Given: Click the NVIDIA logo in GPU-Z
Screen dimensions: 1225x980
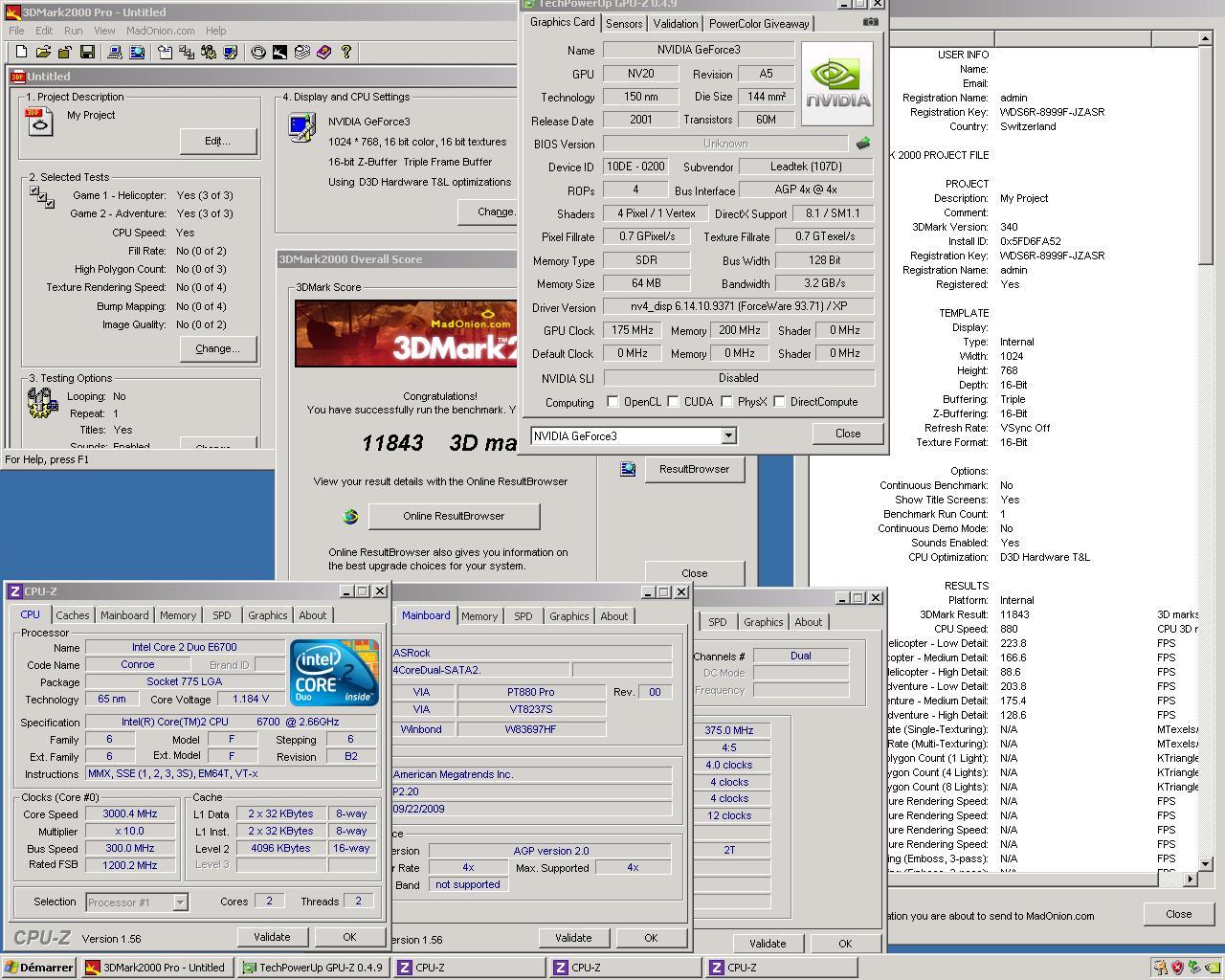Looking at the screenshot, I should click(837, 83).
